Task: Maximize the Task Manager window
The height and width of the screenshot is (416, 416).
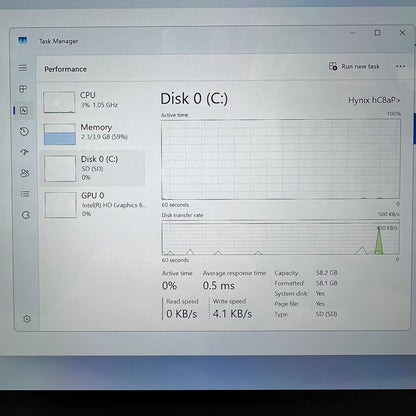Action: coord(377,33)
